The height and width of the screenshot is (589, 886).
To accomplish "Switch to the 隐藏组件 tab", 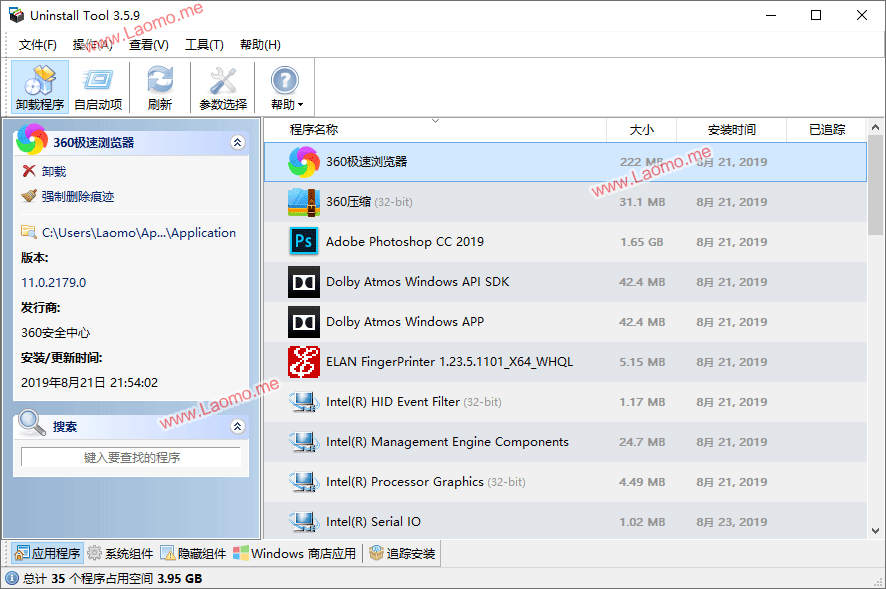I will (193, 553).
